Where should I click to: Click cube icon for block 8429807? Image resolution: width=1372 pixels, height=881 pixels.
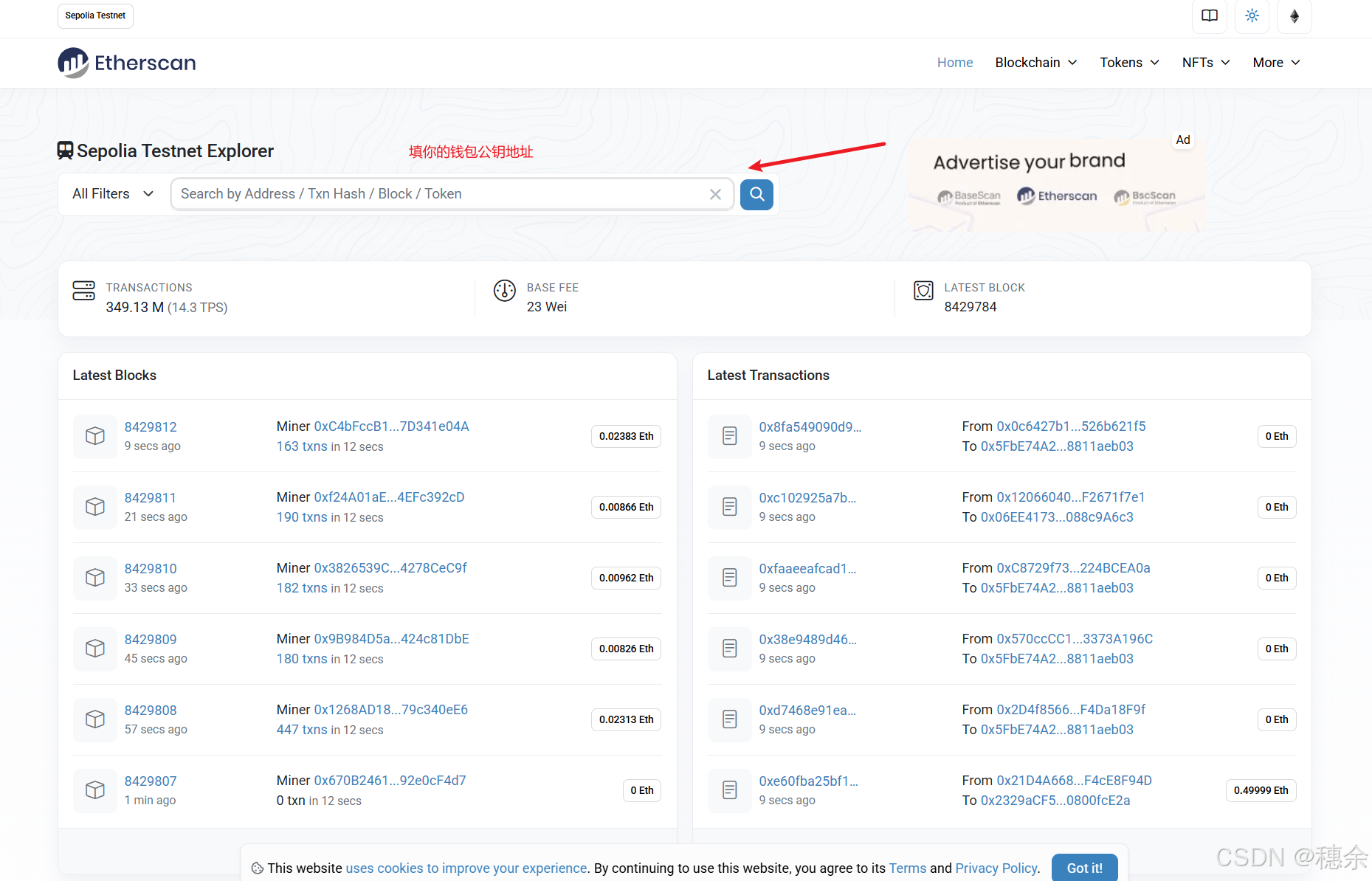click(95, 790)
